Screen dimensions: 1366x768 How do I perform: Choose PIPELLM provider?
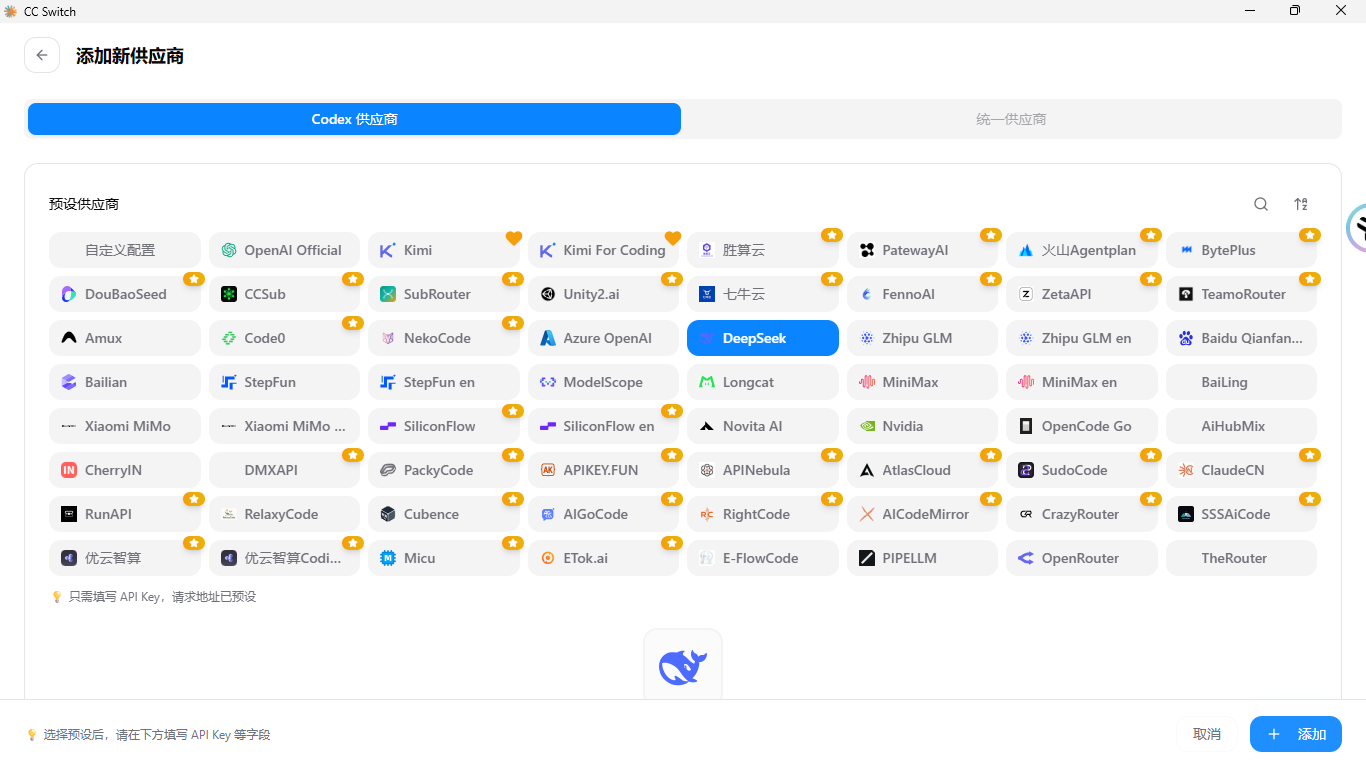922,558
